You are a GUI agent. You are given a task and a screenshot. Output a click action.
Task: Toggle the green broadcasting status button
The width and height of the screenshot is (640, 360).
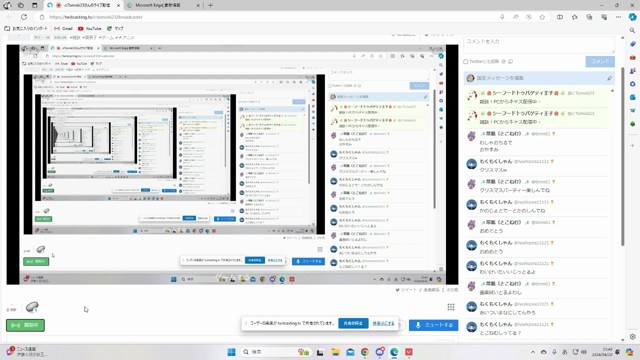pyautogui.click(x=25, y=325)
